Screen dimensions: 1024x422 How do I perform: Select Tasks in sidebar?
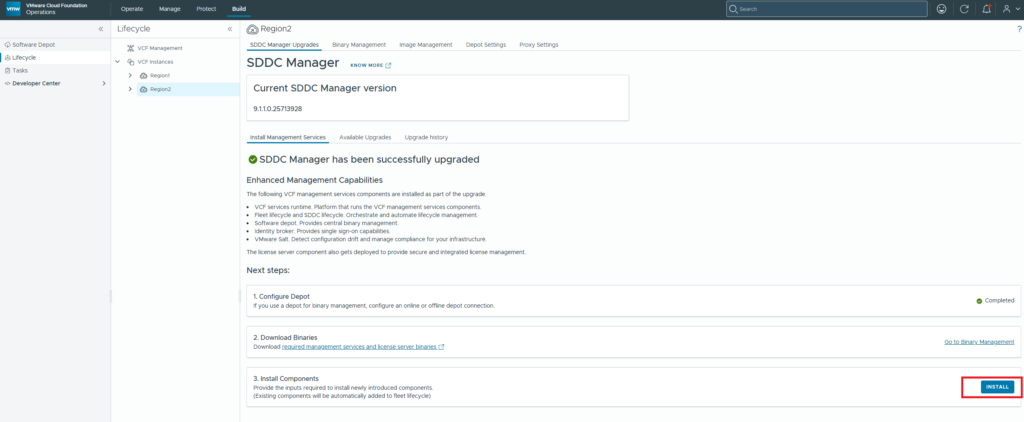coord(20,70)
